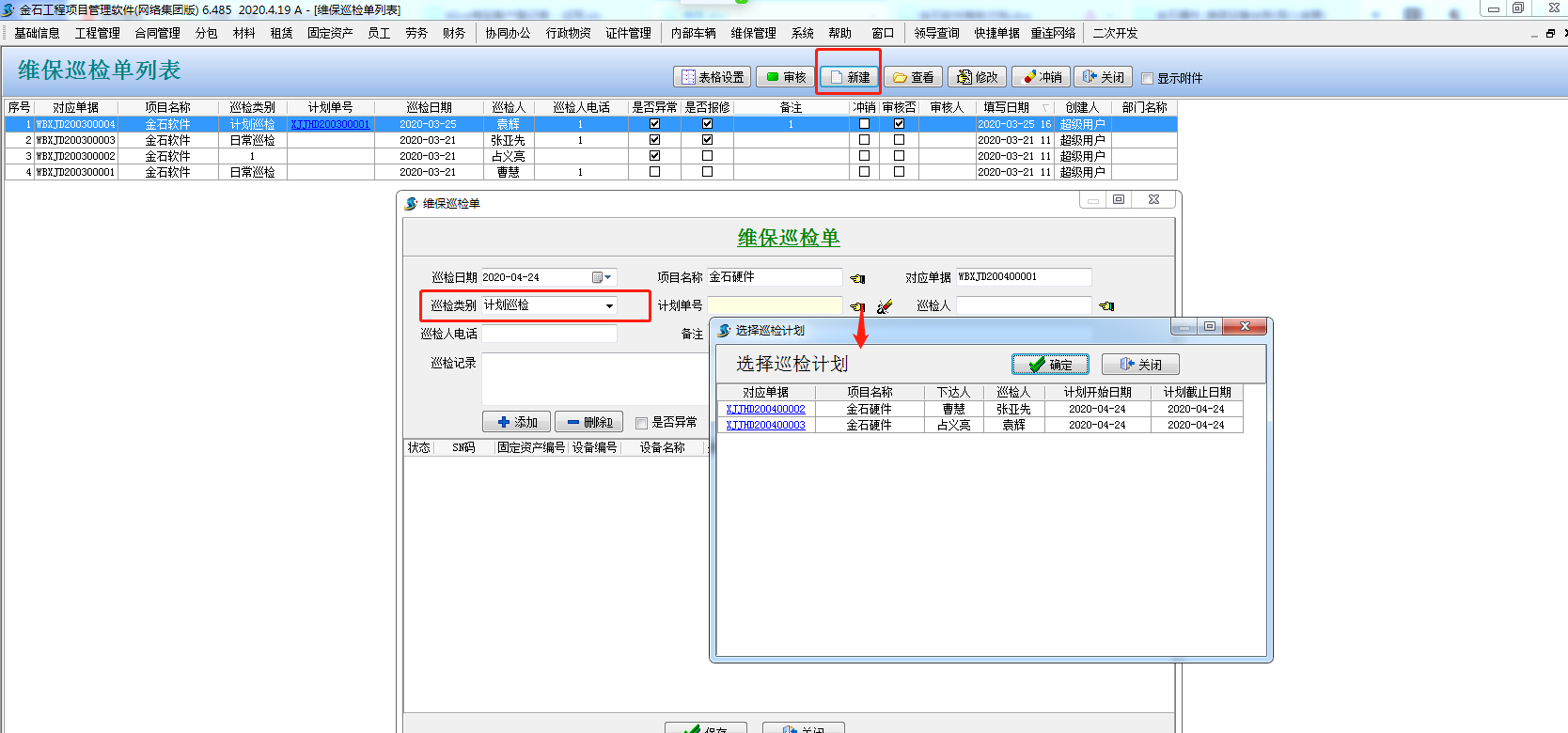Enable the 显示附件 checkbox

click(x=1147, y=78)
